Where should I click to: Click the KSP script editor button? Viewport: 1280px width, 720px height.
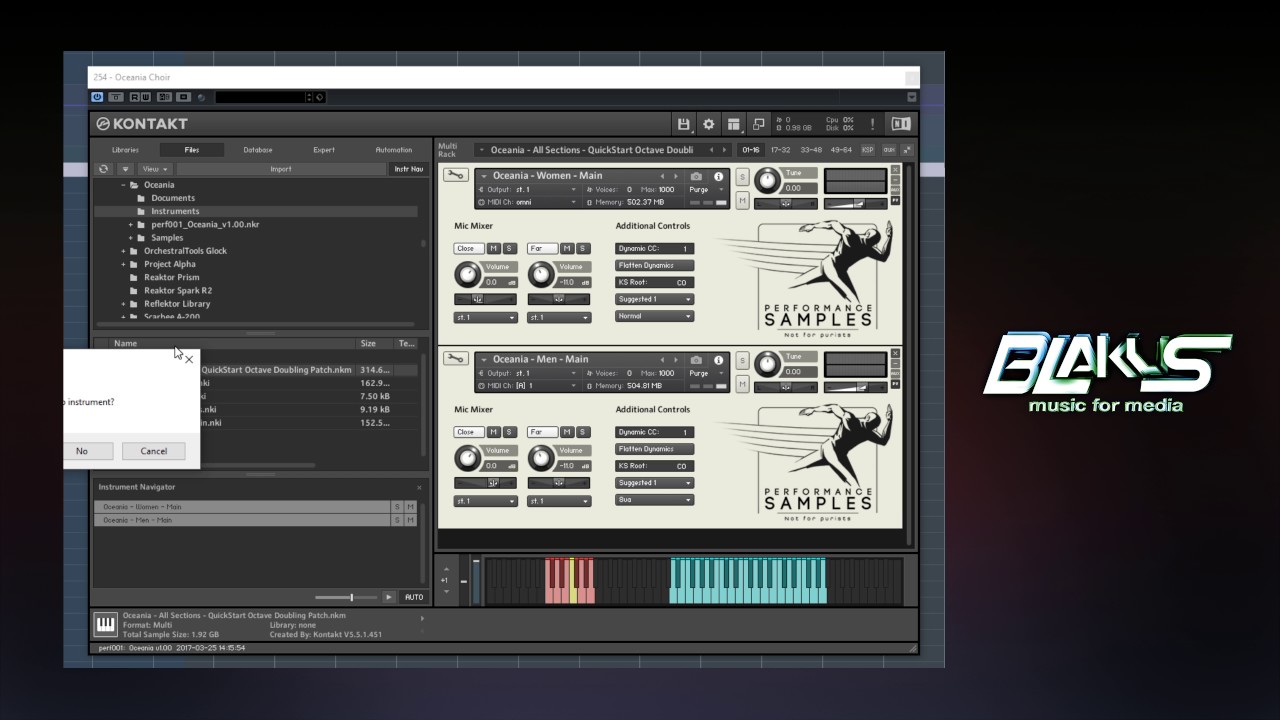click(867, 150)
